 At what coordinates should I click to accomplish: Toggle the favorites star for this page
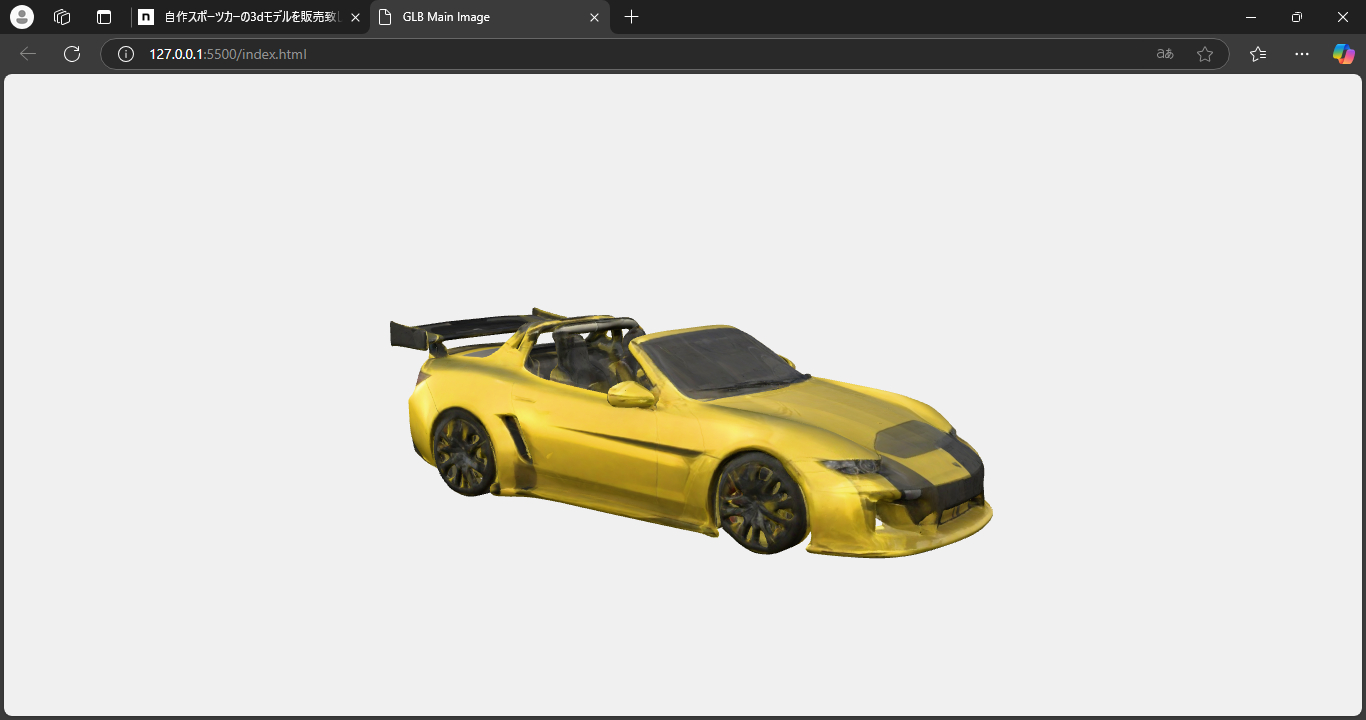click(x=1205, y=54)
